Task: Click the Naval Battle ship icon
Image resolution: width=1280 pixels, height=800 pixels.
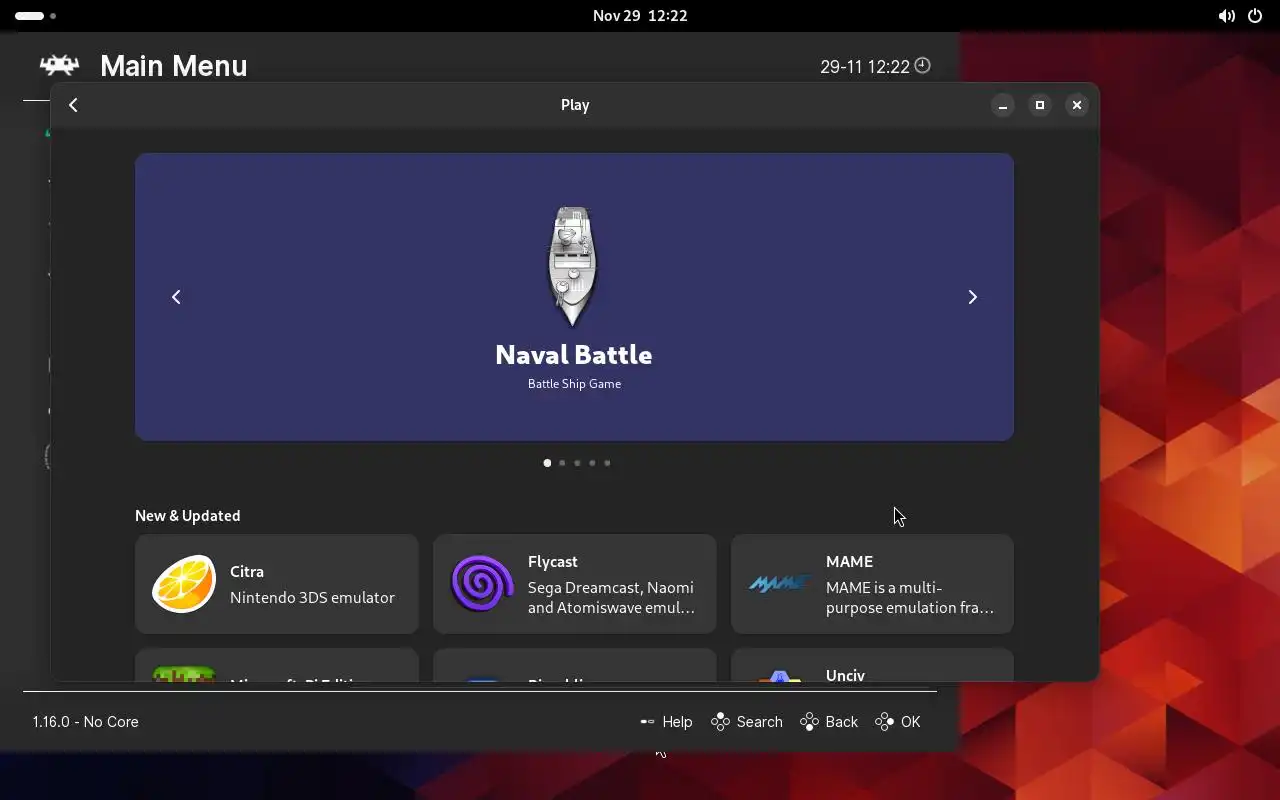Action: pos(573,267)
